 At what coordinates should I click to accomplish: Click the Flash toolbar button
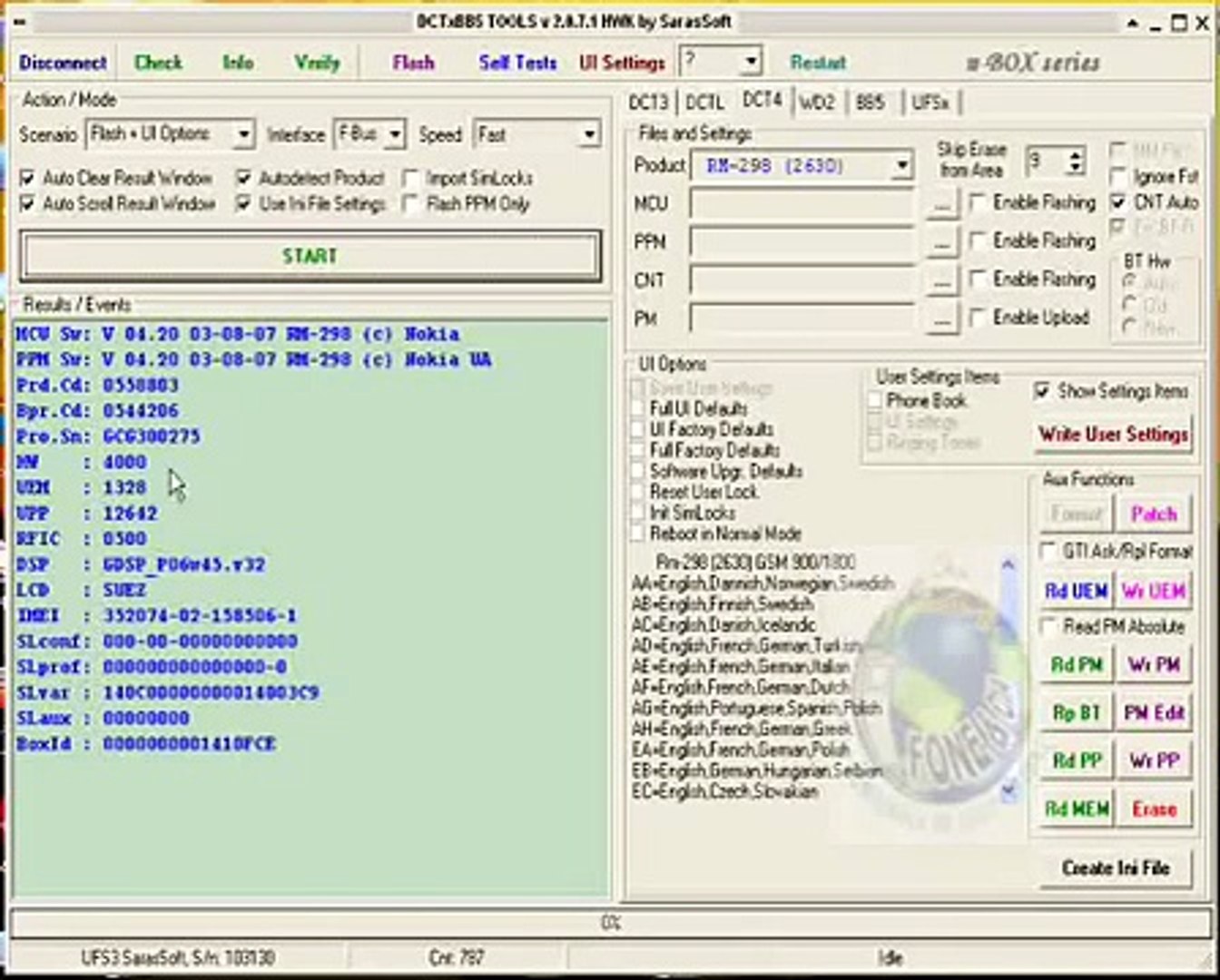point(413,63)
